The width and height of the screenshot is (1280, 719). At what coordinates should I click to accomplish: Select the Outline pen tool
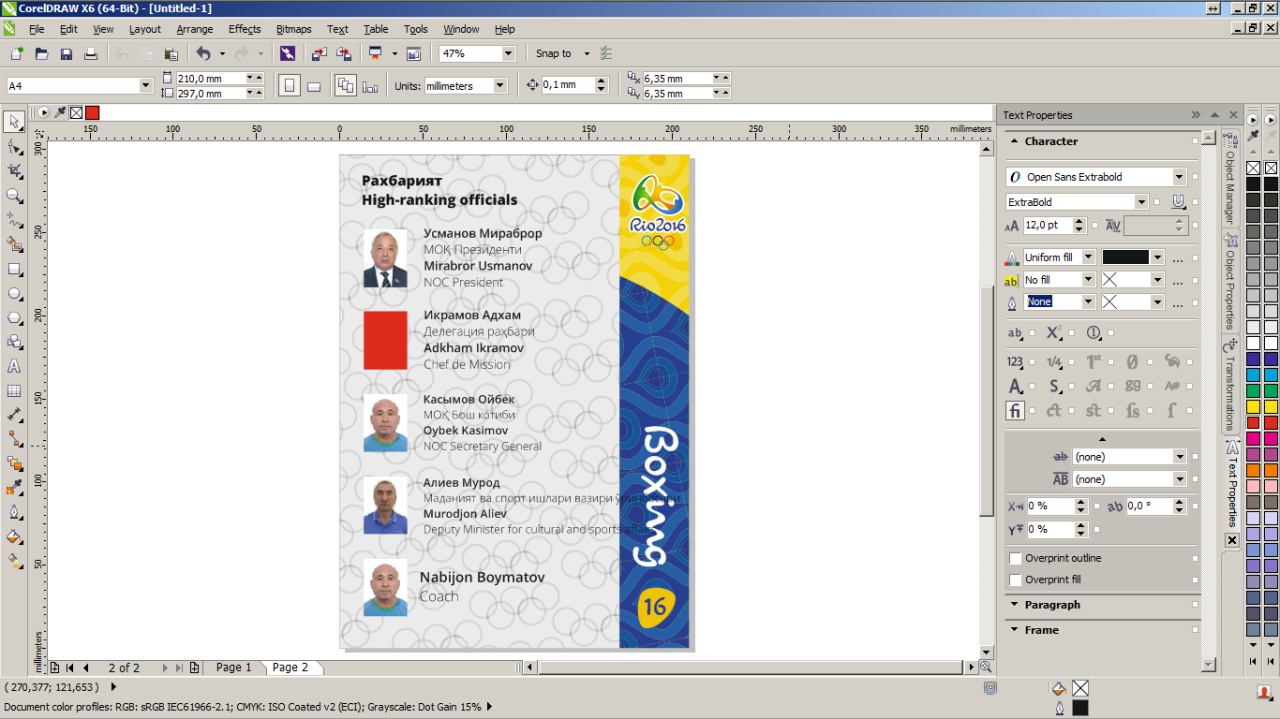pos(14,513)
